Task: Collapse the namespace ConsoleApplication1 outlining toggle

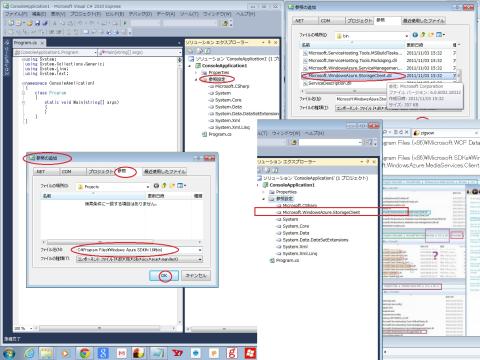Action: [23, 83]
